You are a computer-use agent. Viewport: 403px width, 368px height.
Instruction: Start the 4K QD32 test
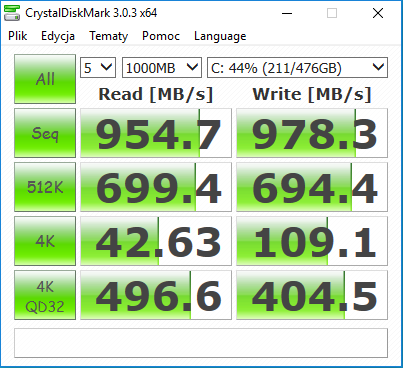45,295
